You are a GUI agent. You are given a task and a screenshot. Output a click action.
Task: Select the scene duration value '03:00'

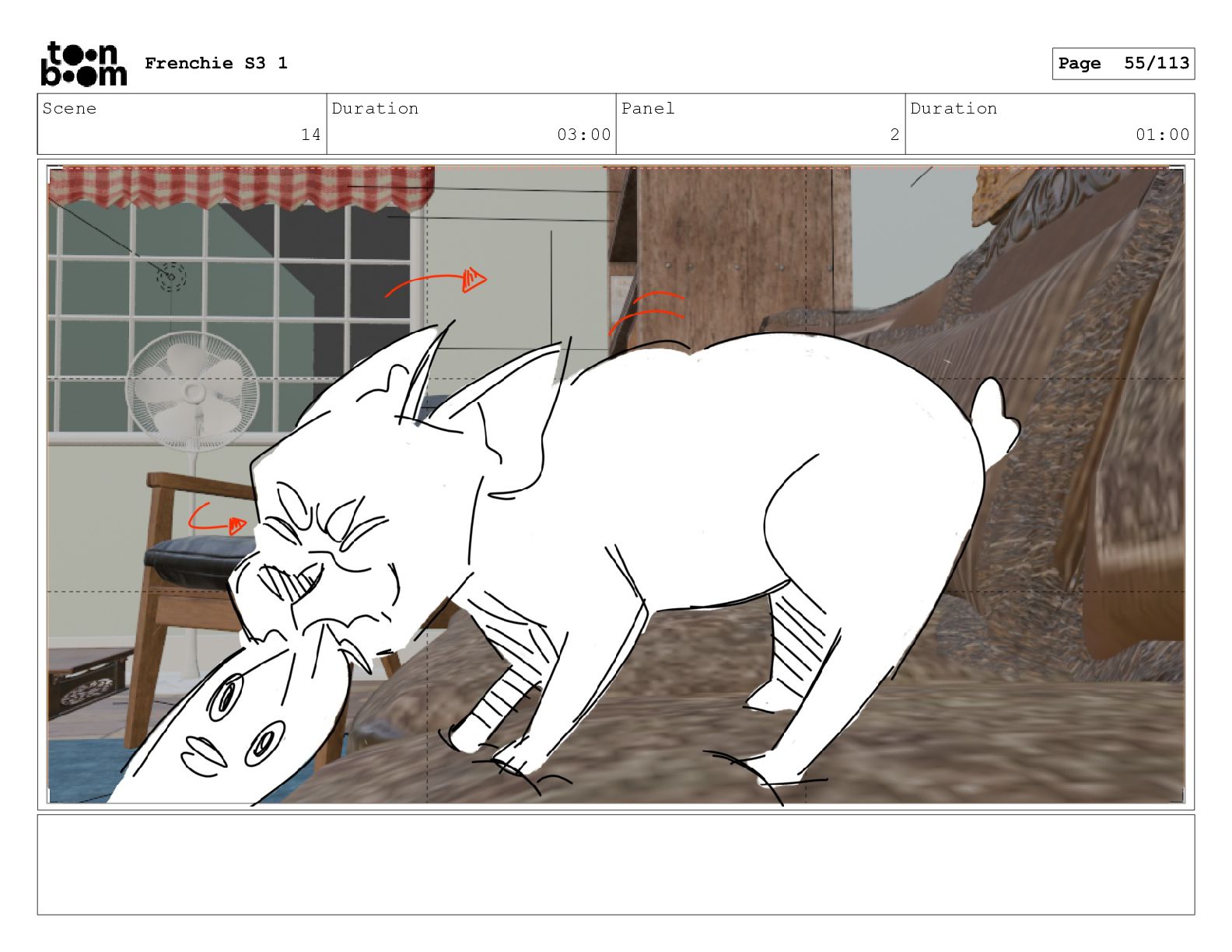click(x=583, y=135)
